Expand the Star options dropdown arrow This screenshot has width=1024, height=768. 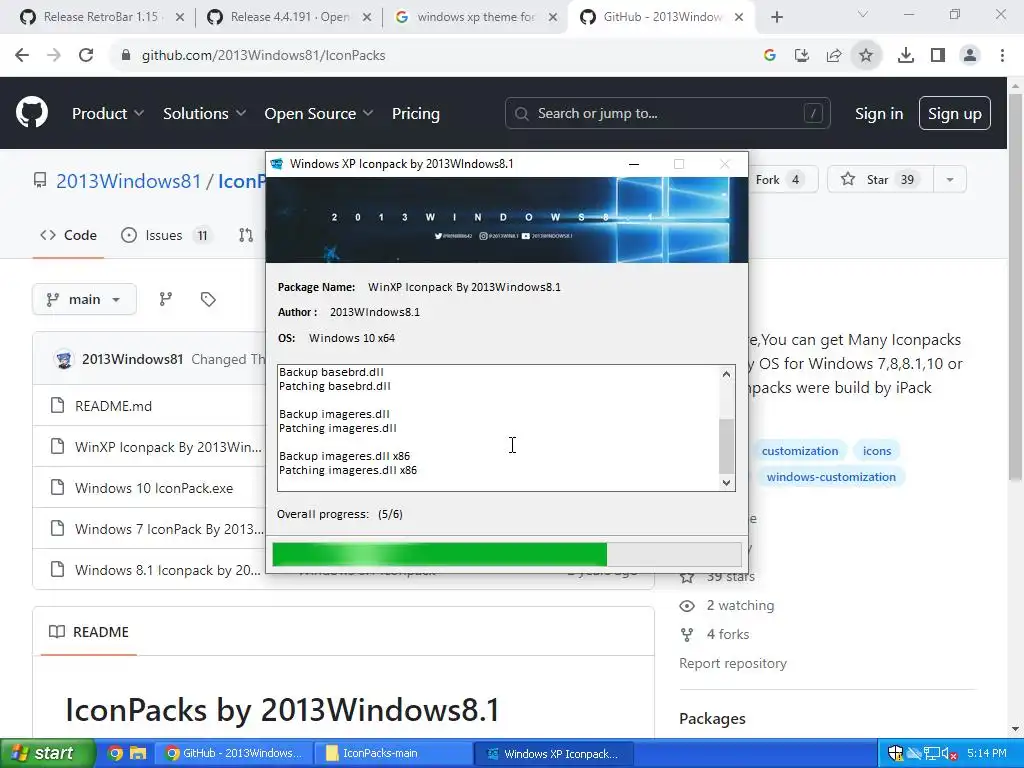coord(950,180)
